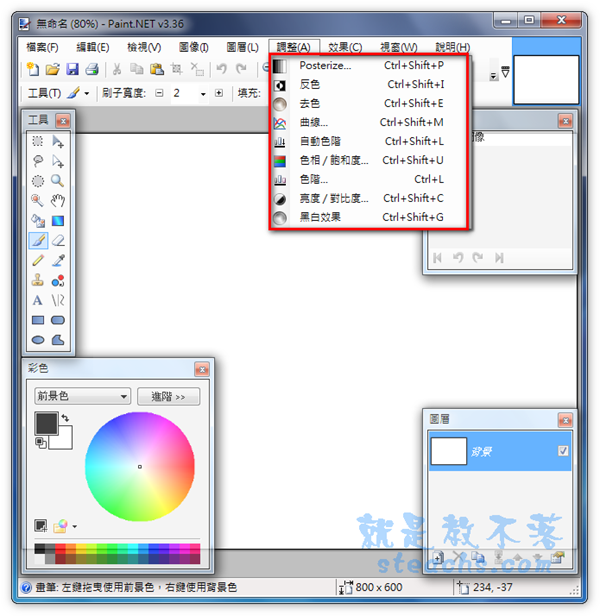Select the Rectangle Select tool

point(38,141)
